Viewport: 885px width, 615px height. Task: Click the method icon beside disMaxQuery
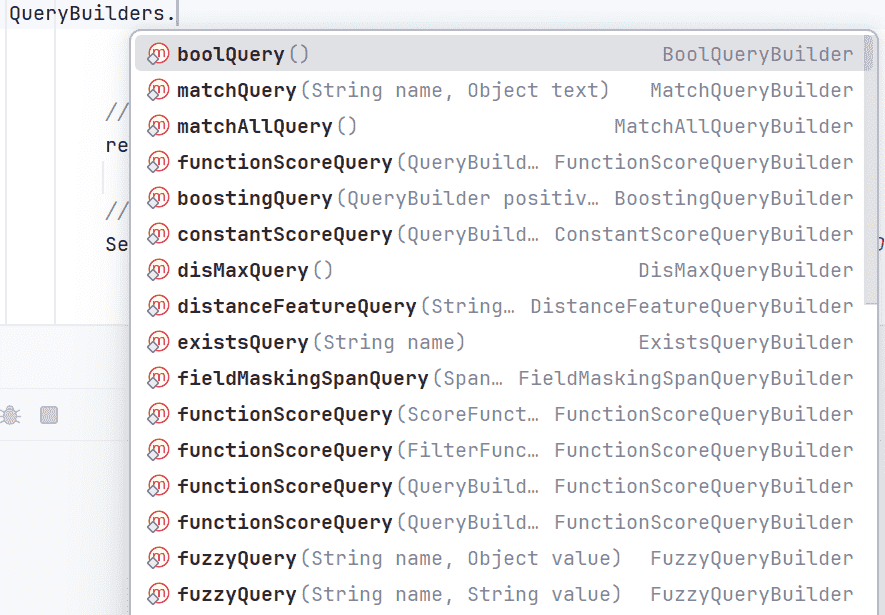tap(158, 271)
